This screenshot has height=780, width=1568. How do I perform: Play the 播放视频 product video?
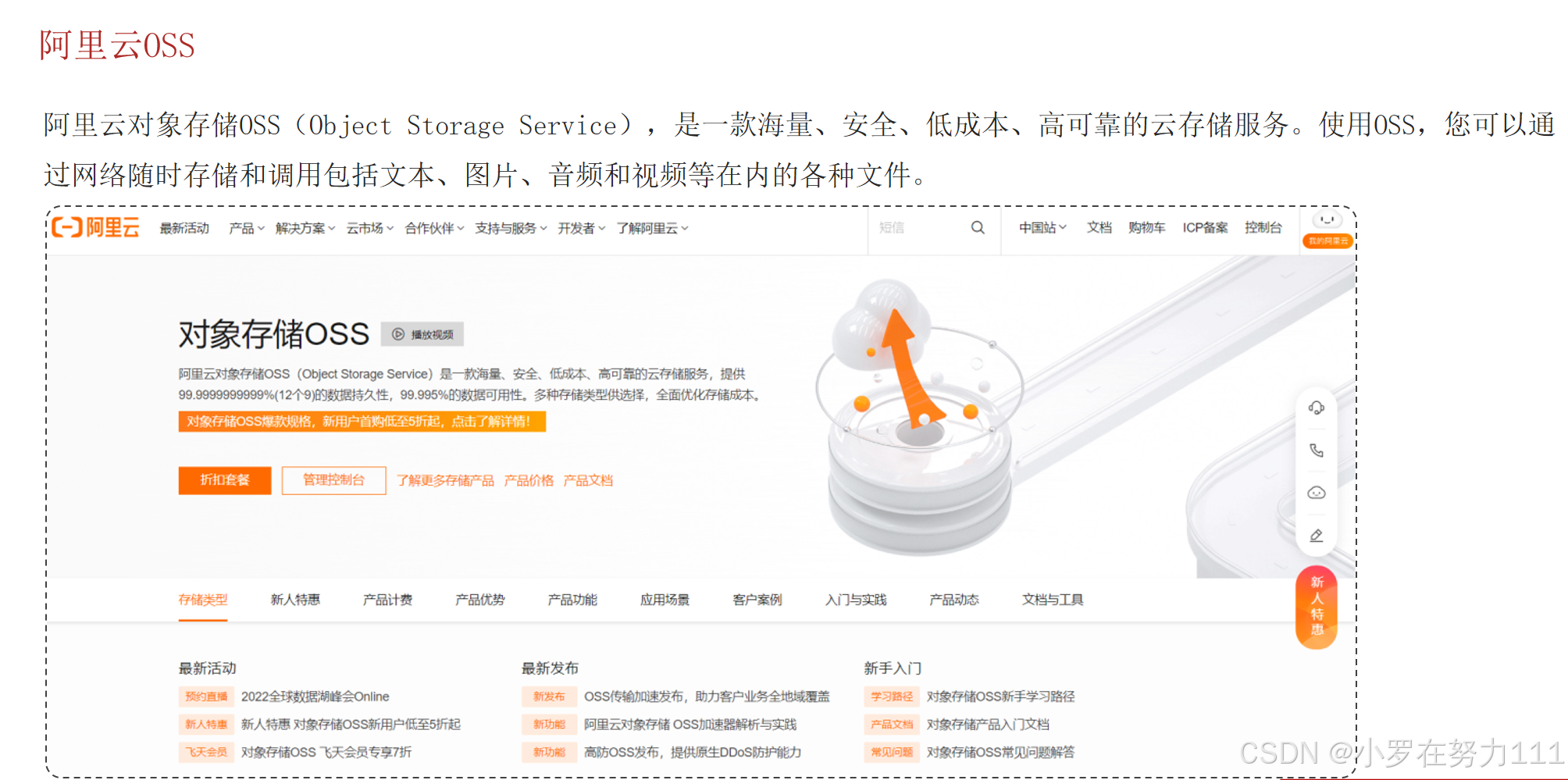pyautogui.click(x=422, y=334)
